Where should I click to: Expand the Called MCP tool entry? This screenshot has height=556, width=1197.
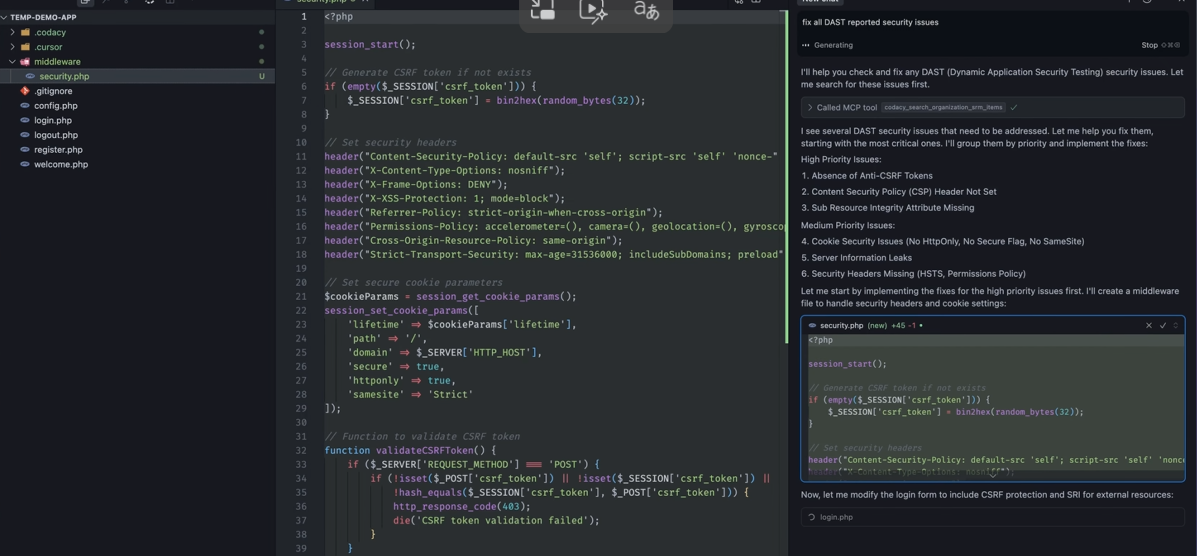pyautogui.click(x=810, y=108)
